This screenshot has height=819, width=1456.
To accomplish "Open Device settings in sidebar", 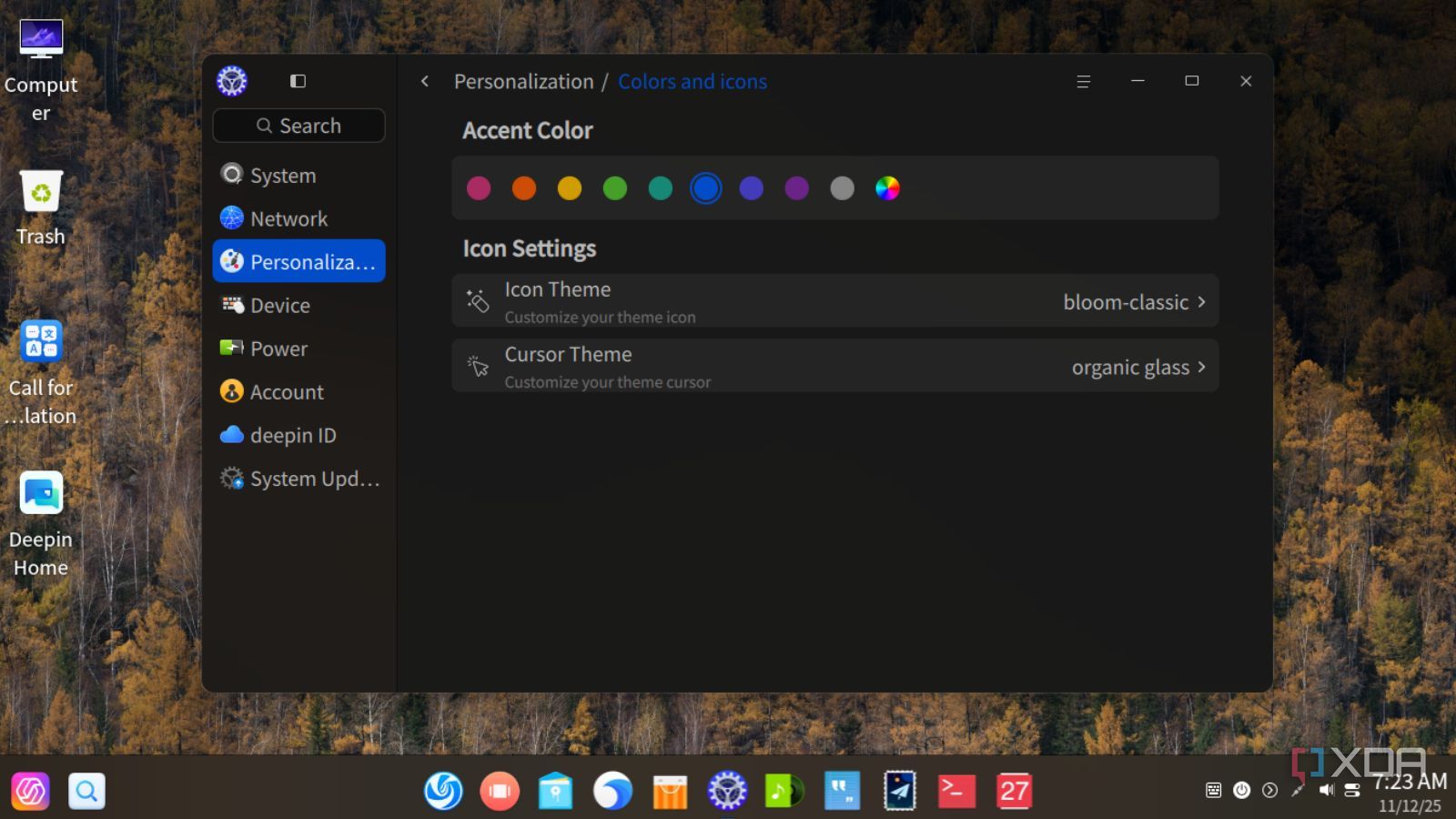I will 298,305.
